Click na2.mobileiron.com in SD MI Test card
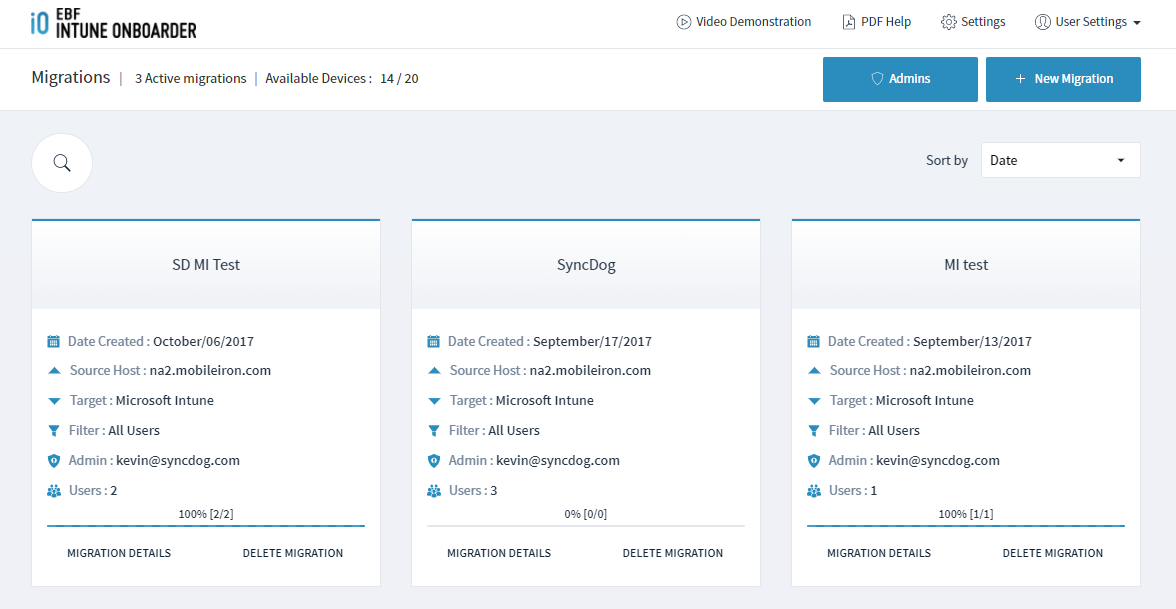1176x609 pixels. click(x=210, y=370)
